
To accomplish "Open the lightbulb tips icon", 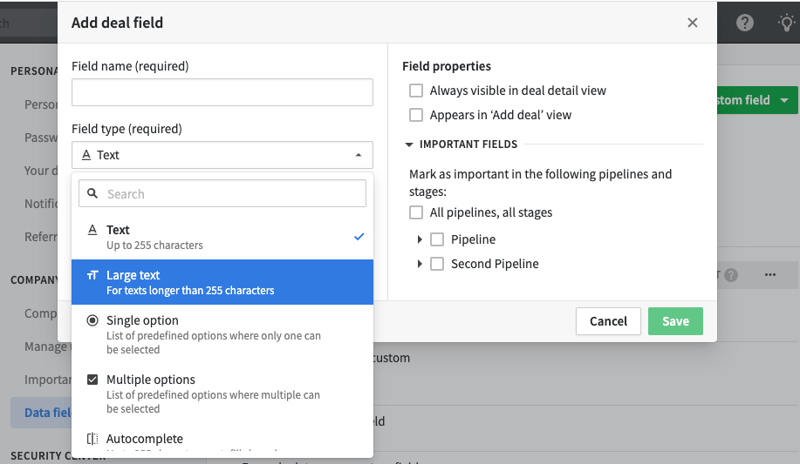I will coord(787,22).
